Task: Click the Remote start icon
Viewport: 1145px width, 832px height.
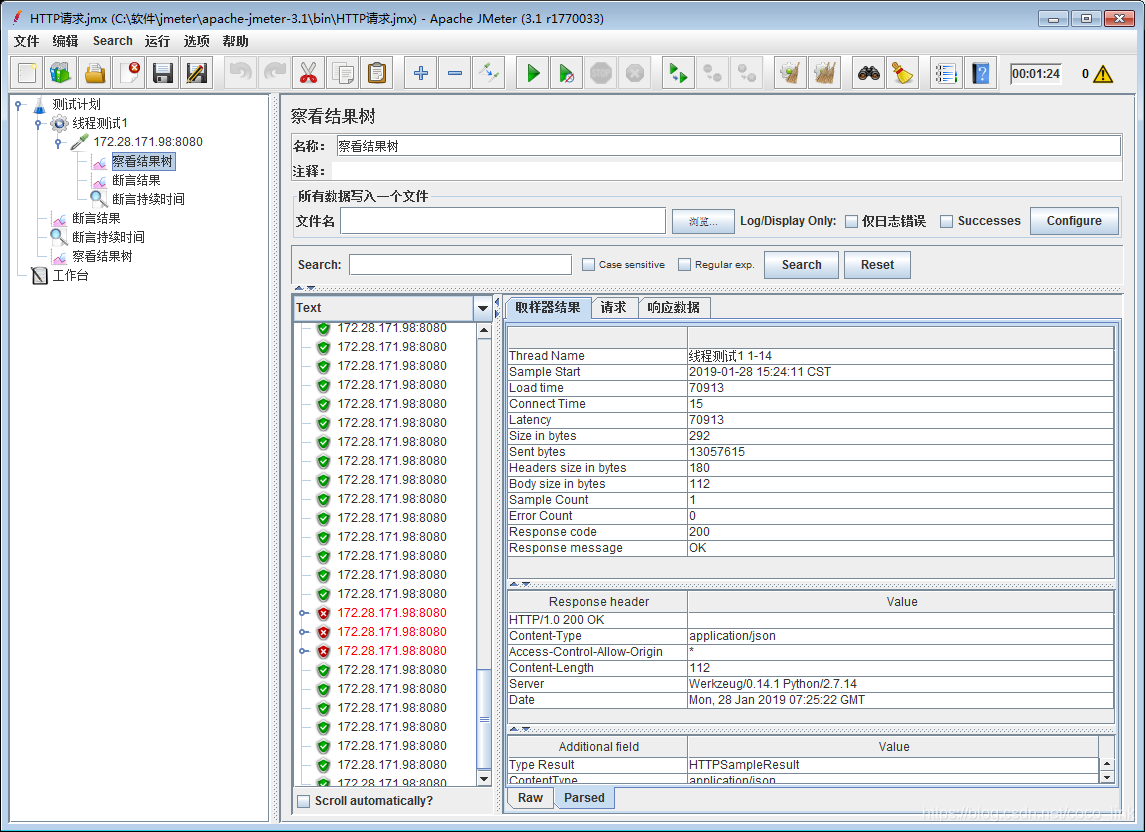Action: click(678, 73)
